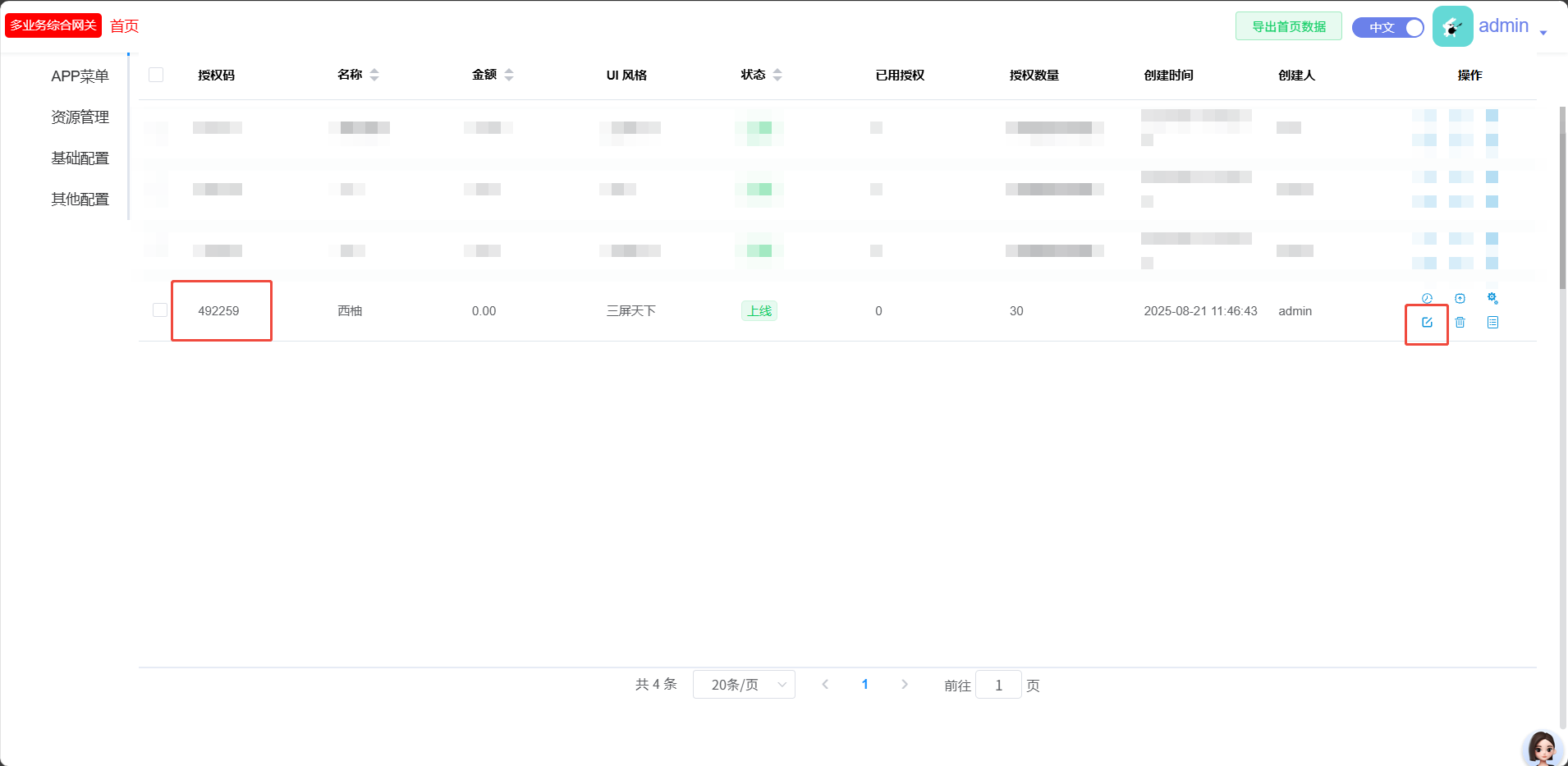This screenshot has width=1568, height=766.
Task: Click the 导出首页数据 button
Action: (1288, 26)
